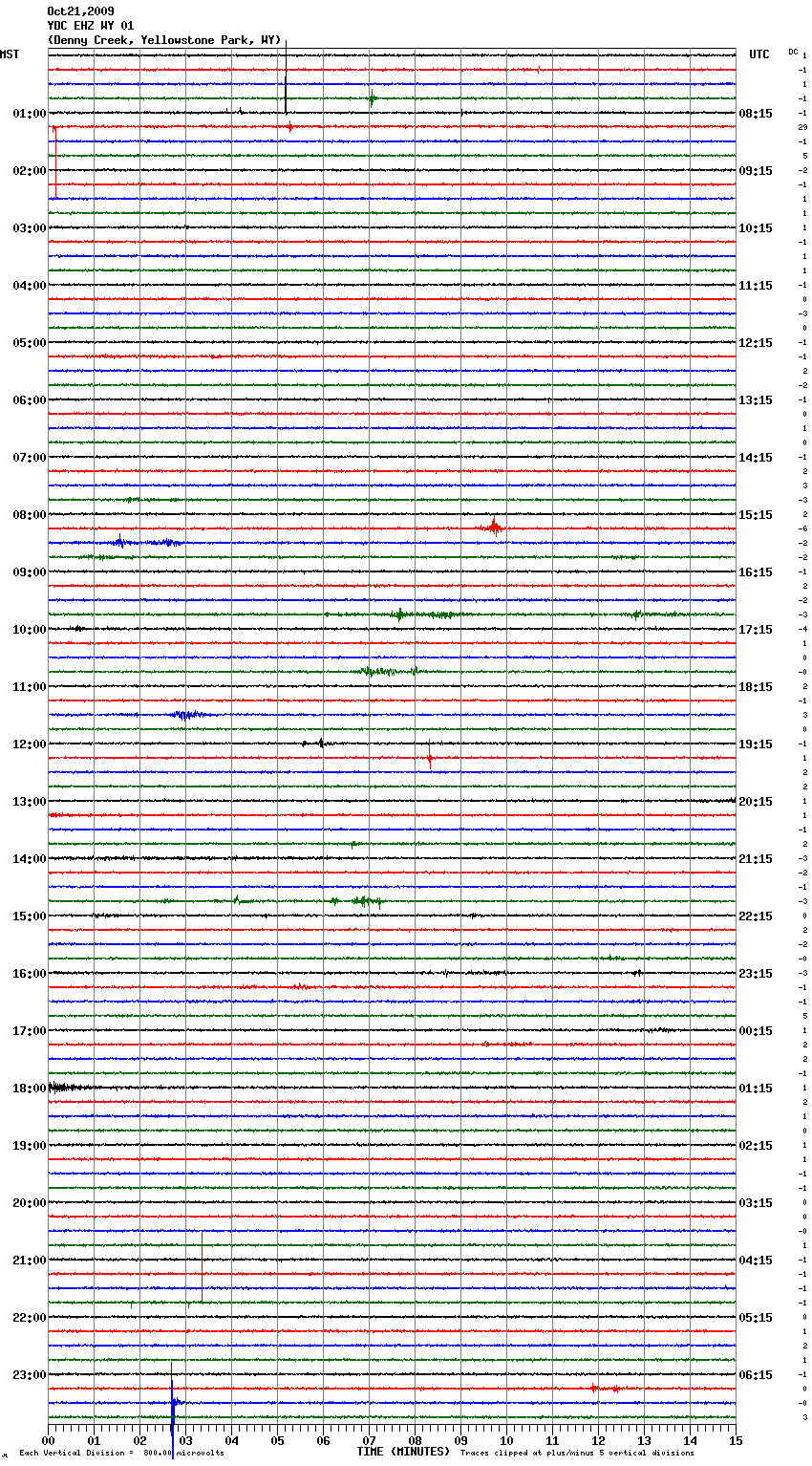This screenshot has width=812, height=1466.
Task: Click the 21:15 UTC time label
Action: 756,859
